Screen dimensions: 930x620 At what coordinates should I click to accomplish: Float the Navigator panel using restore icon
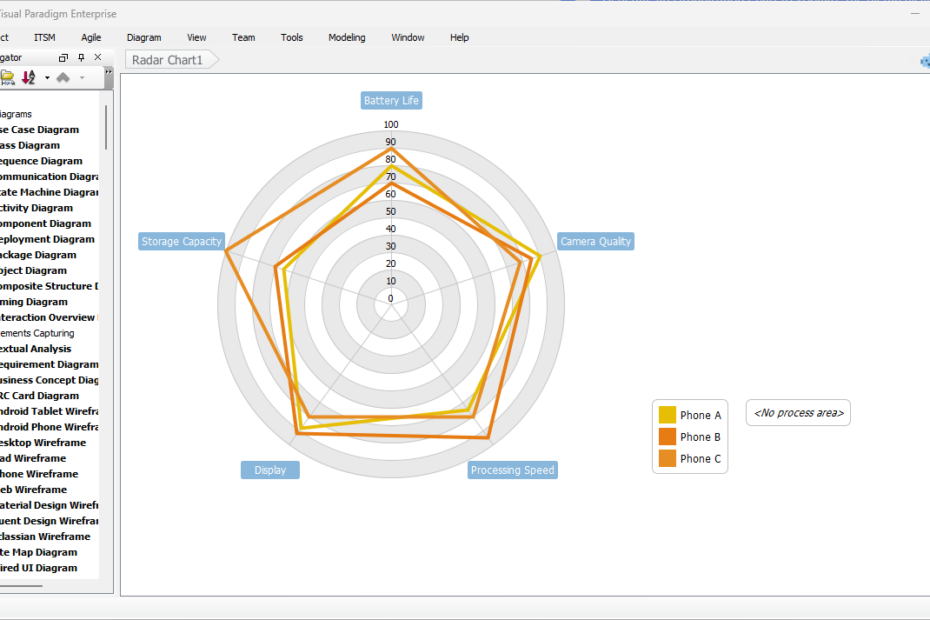click(63, 57)
